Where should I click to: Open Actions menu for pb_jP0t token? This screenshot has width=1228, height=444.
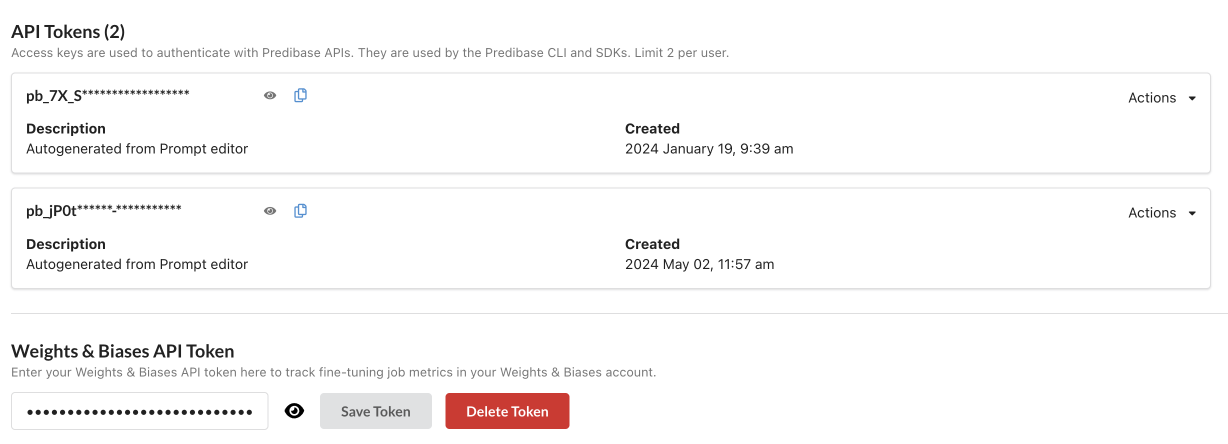(1152, 213)
